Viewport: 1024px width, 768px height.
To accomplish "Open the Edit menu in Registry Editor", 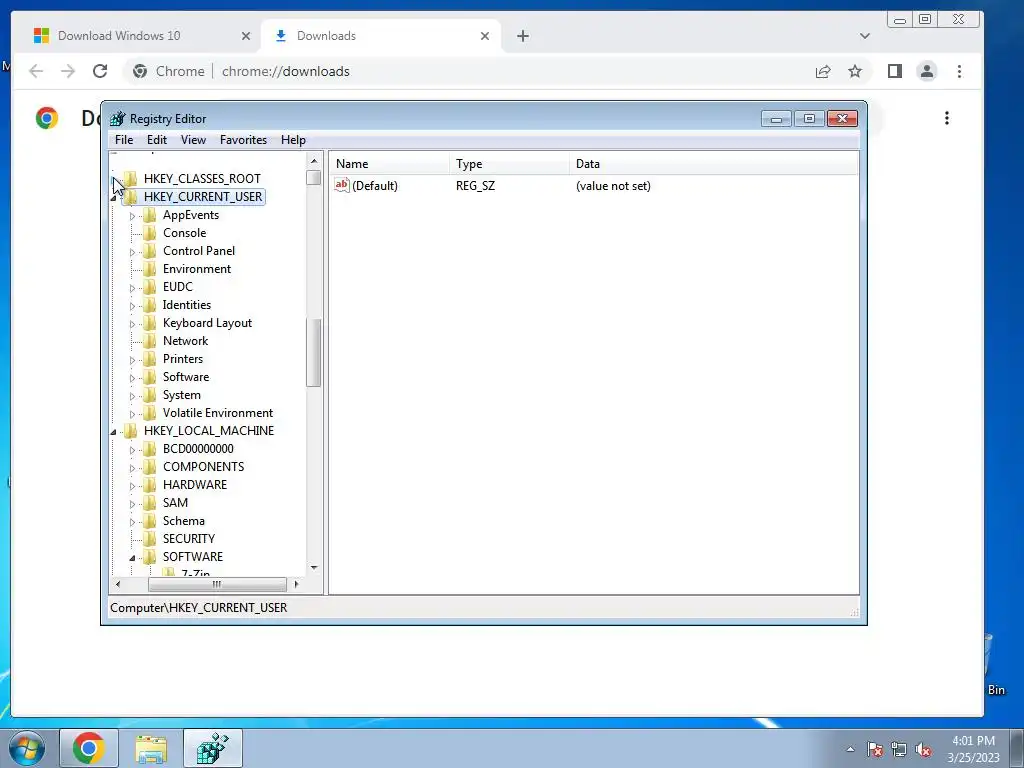I will click(x=157, y=140).
